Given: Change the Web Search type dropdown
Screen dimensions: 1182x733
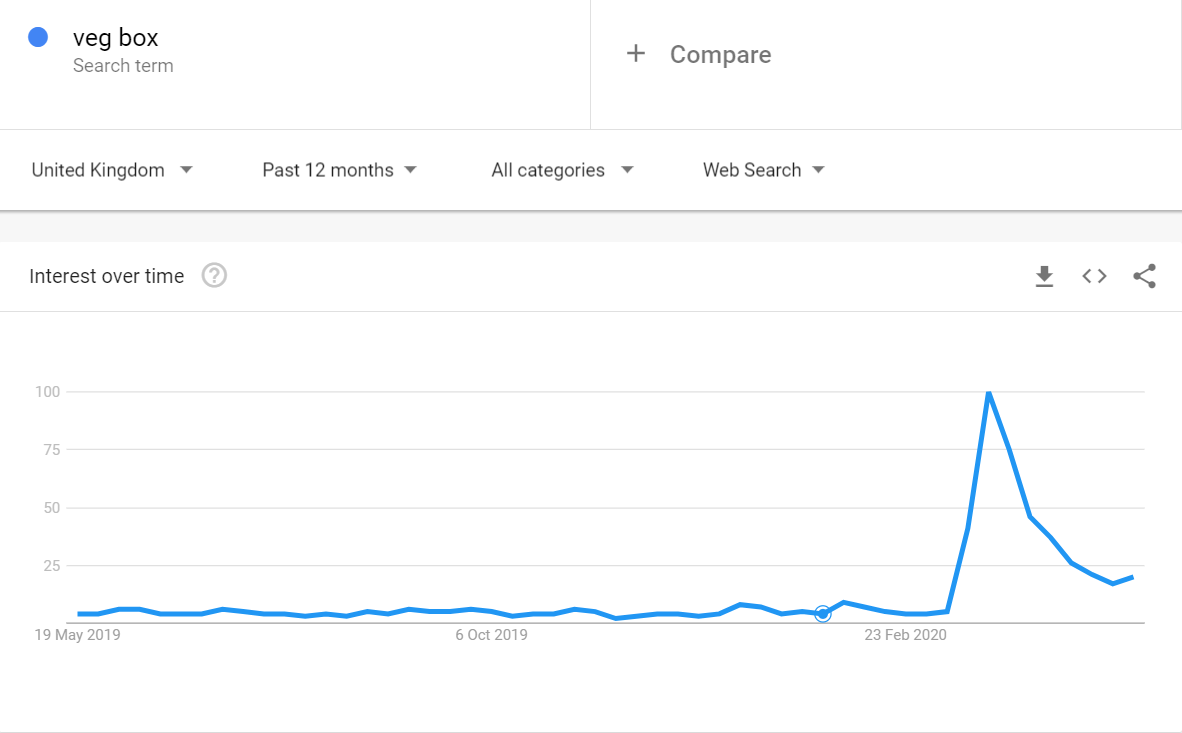Looking at the screenshot, I should pos(763,170).
